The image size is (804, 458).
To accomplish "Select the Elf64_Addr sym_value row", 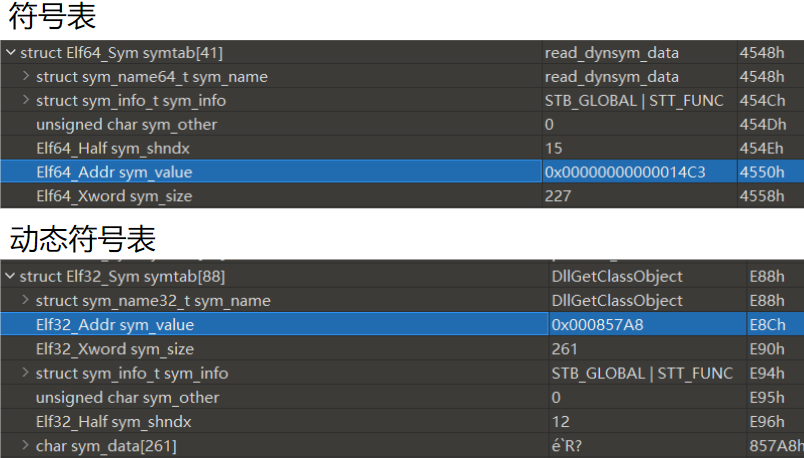I will coord(114,173).
